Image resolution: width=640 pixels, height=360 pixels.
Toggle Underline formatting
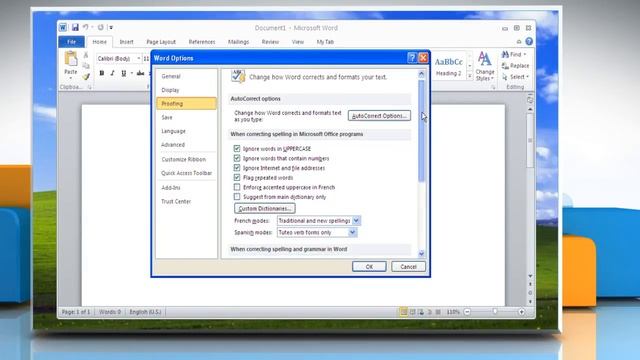[x=124, y=73]
